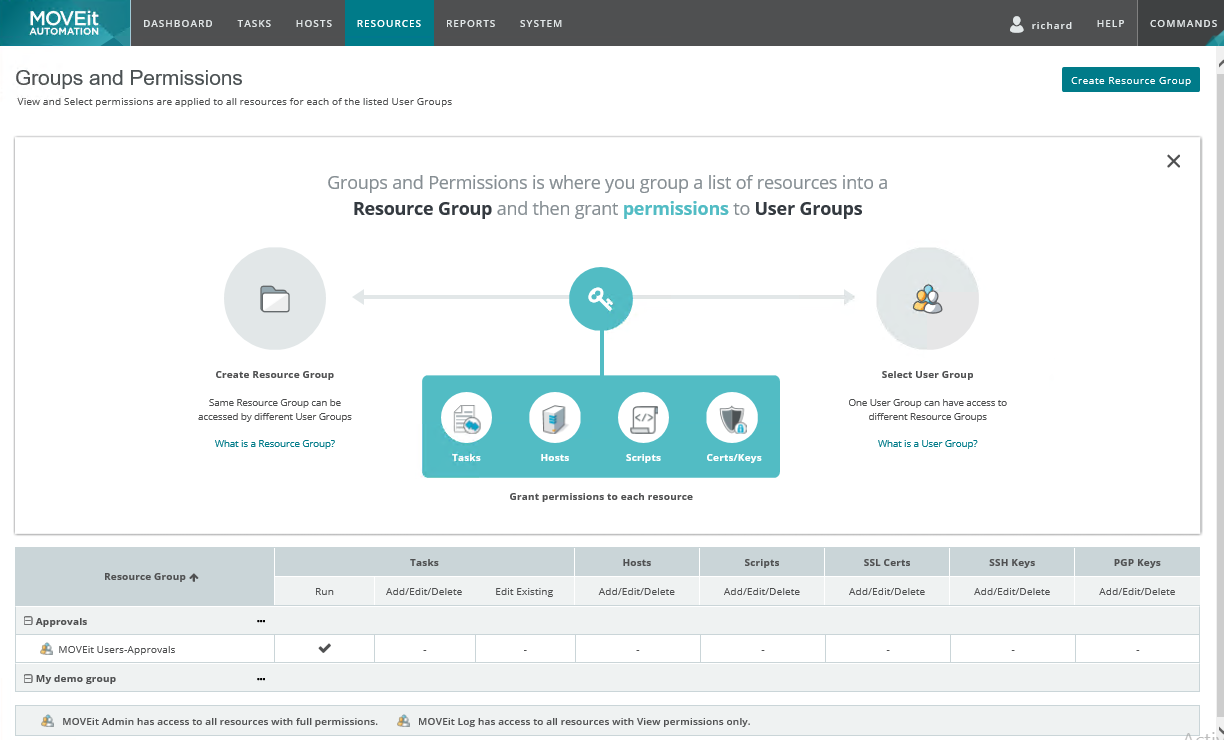
Task: Close the Groups and Permissions intro panel
Action: 1174,161
